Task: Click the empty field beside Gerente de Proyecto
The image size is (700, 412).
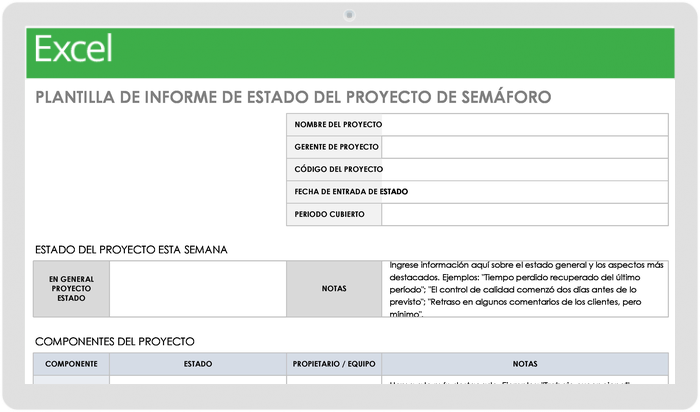Action: (x=525, y=147)
